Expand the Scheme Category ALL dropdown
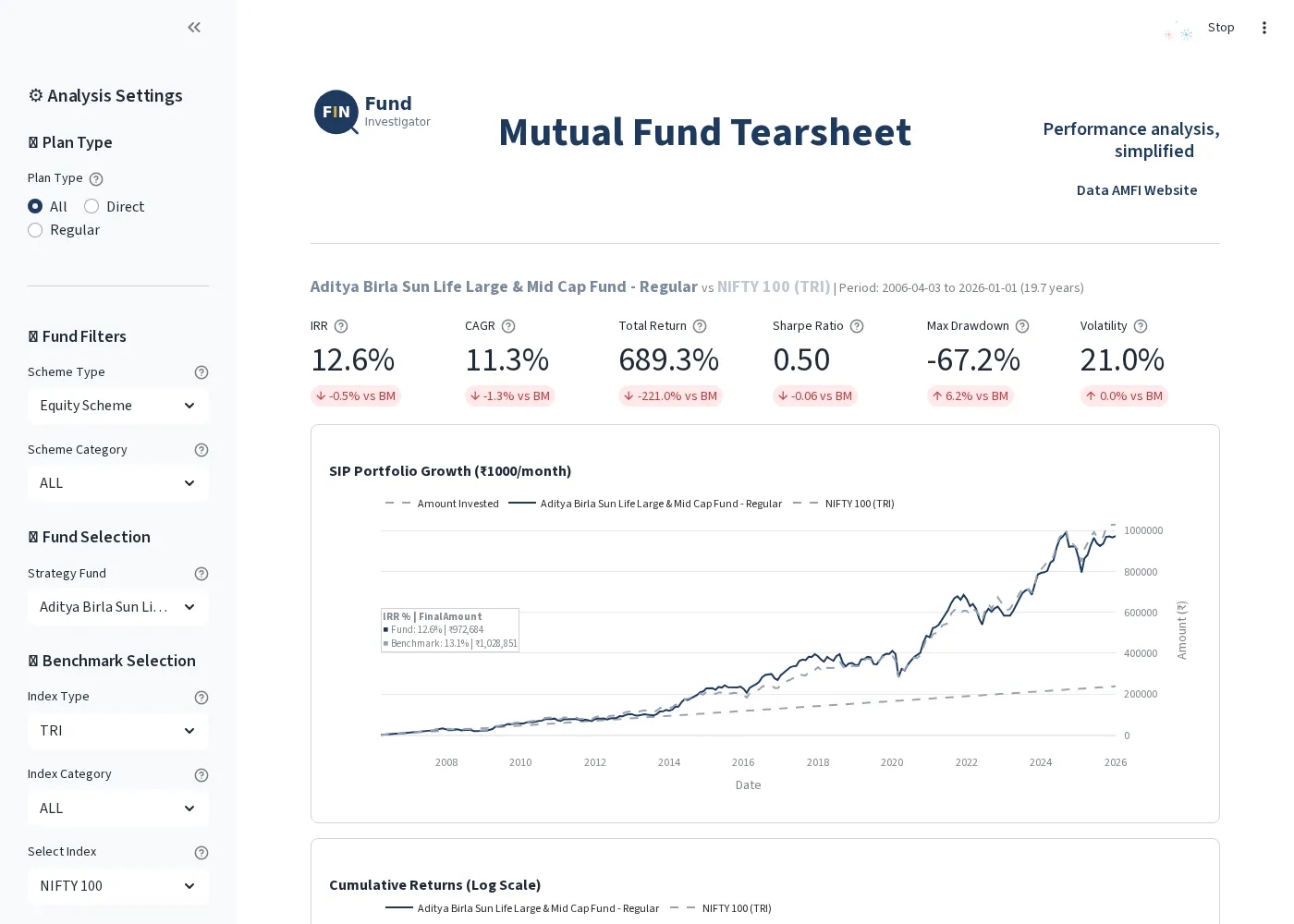Viewport: 1294px width, 924px height. tap(118, 483)
